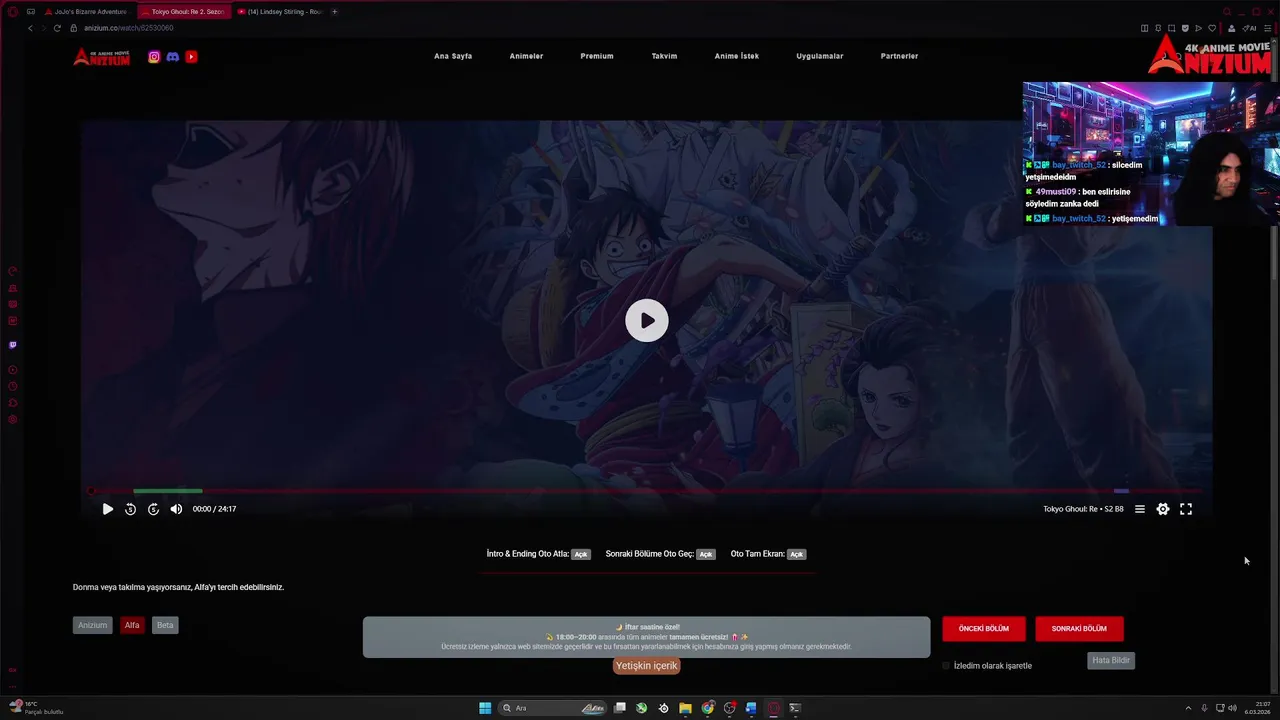Open the episode list icon in the player
The width and height of the screenshot is (1280, 720).
[x=1139, y=509]
